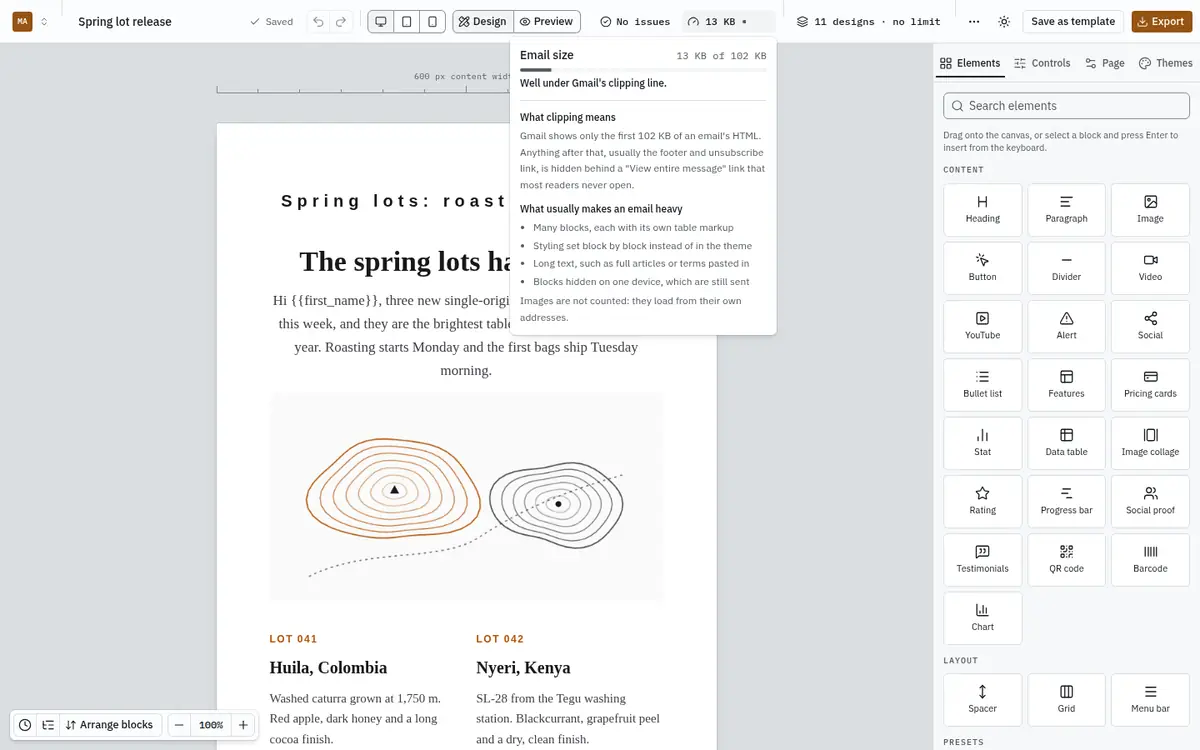The width and height of the screenshot is (1200, 750).
Task: Toggle light/dark appearance sun icon
Action: tap(1004, 21)
